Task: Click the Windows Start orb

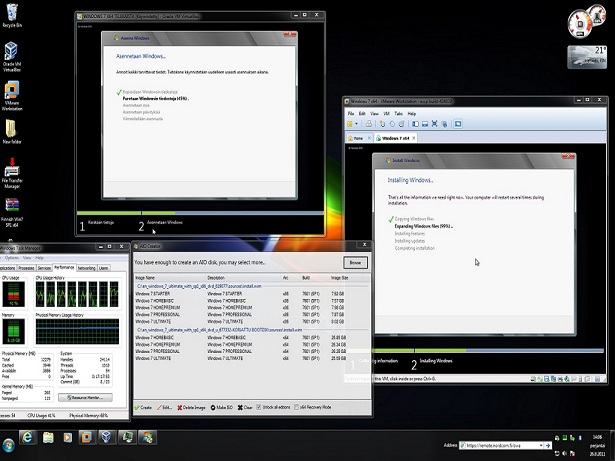Action: point(8,445)
